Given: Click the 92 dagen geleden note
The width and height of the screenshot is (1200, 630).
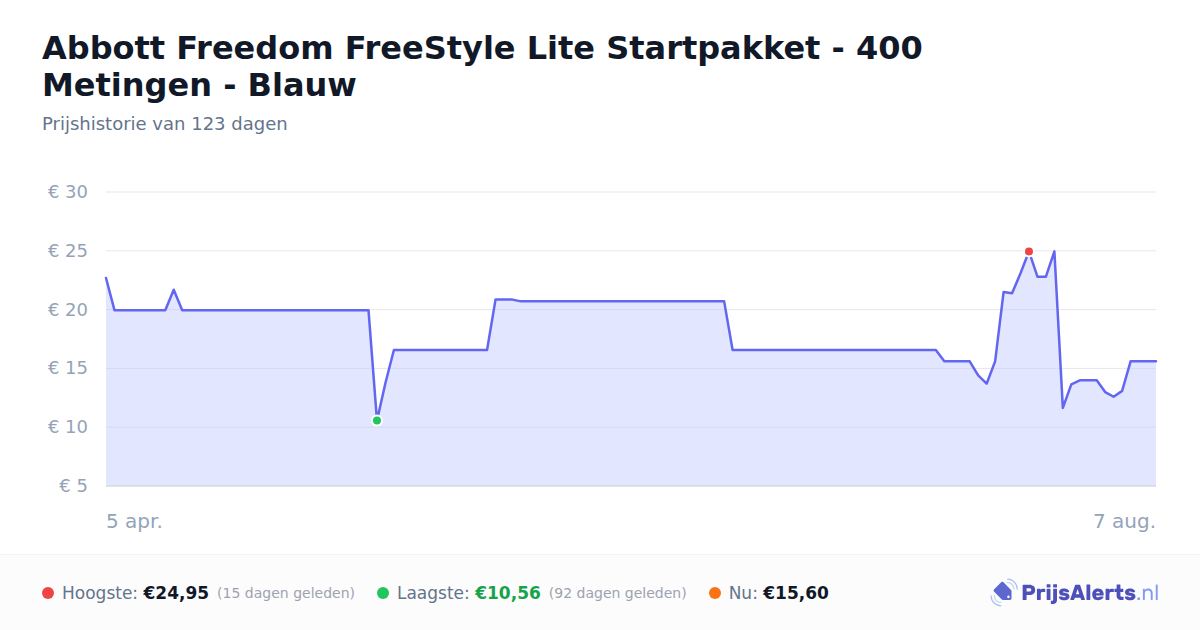Looking at the screenshot, I should point(618,593).
